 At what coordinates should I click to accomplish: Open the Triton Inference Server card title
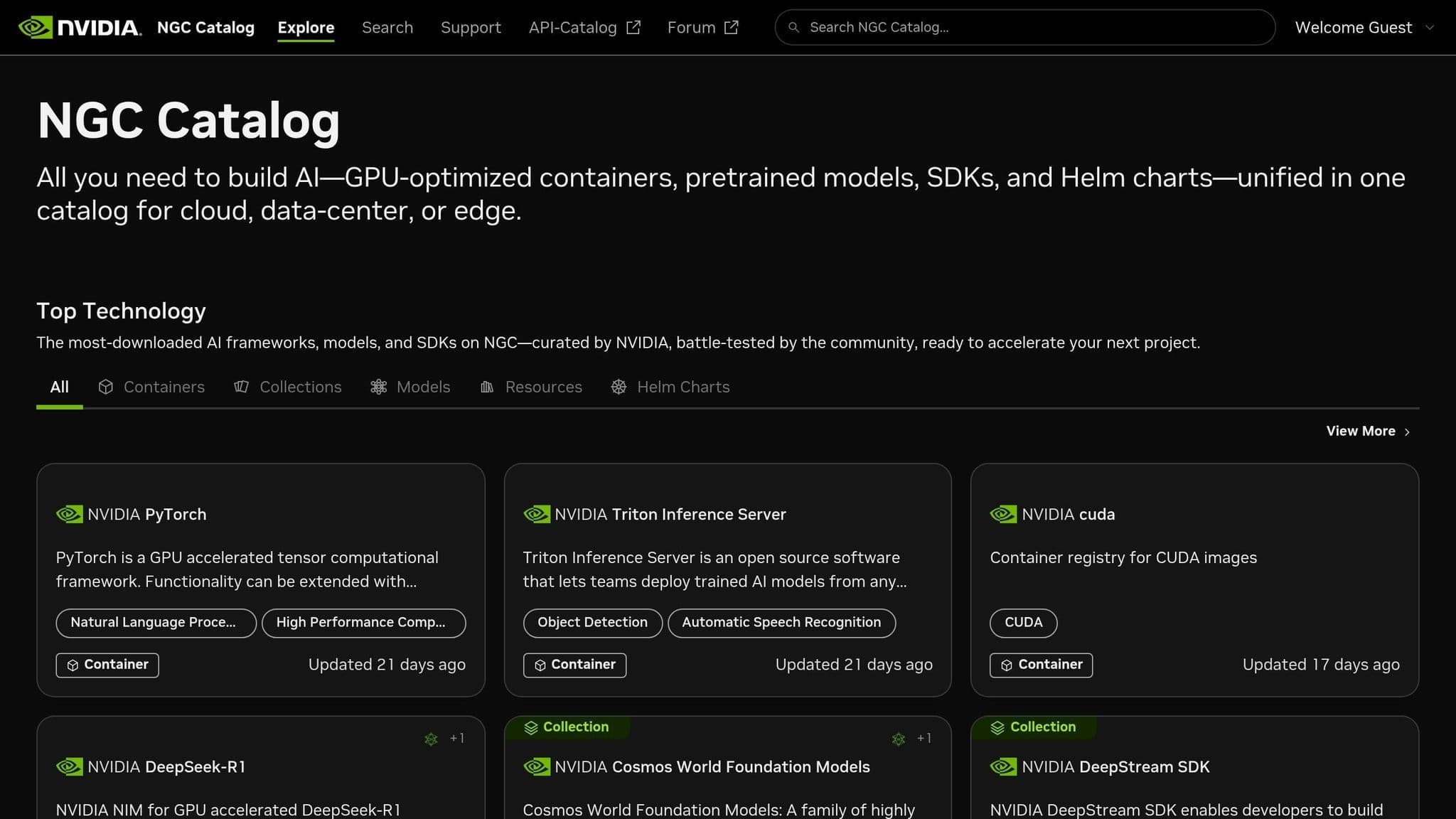[x=670, y=515]
